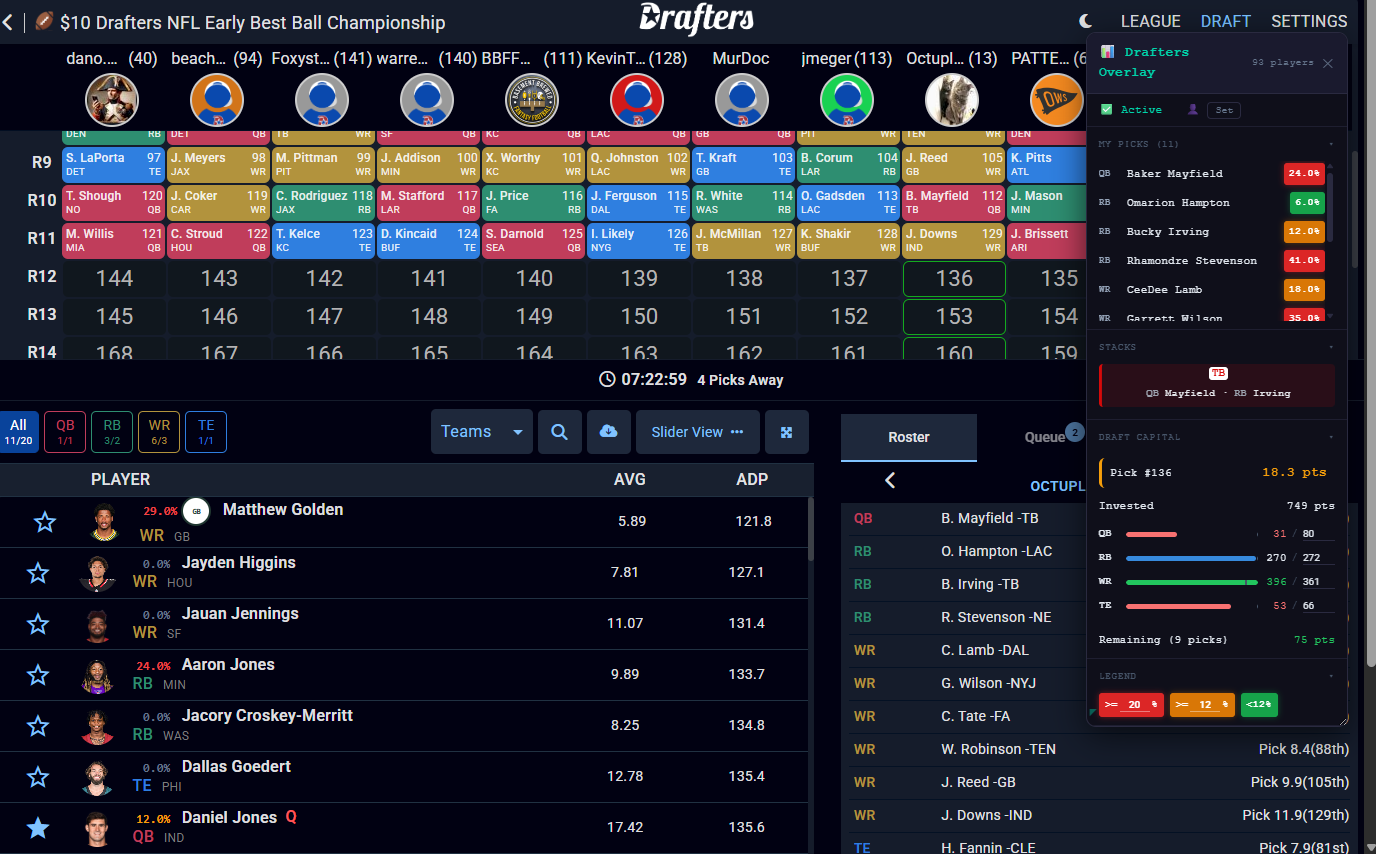Screen dimensions: 1376x854
Task: Click PATTE's orange pennant avatar
Action: (1057, 100)
